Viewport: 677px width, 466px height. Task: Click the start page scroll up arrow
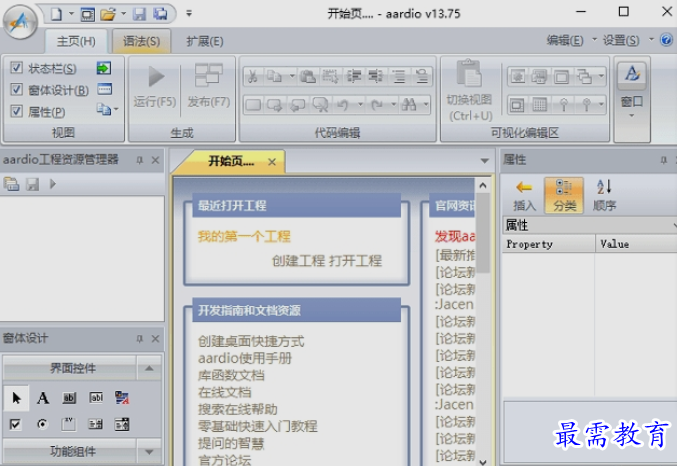pyautogui.click(x=483, y=186)
